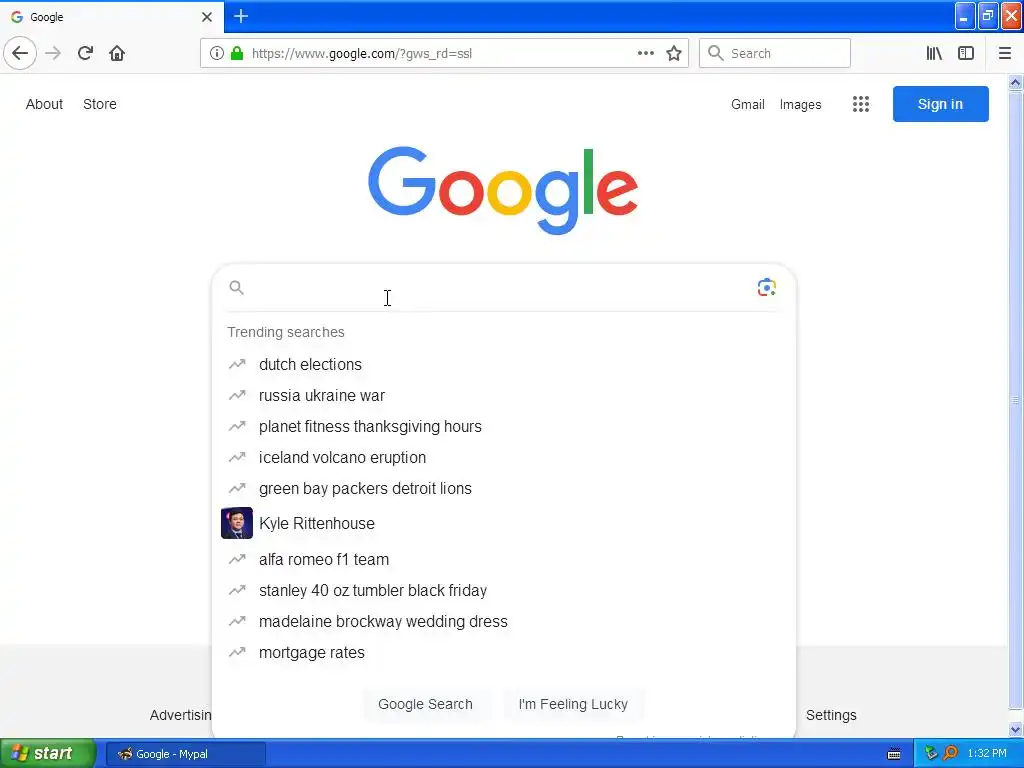This screenshot has width=1024, height=768.
Task: Select suggestion russia ukraine war
Action: click(504, 395)
